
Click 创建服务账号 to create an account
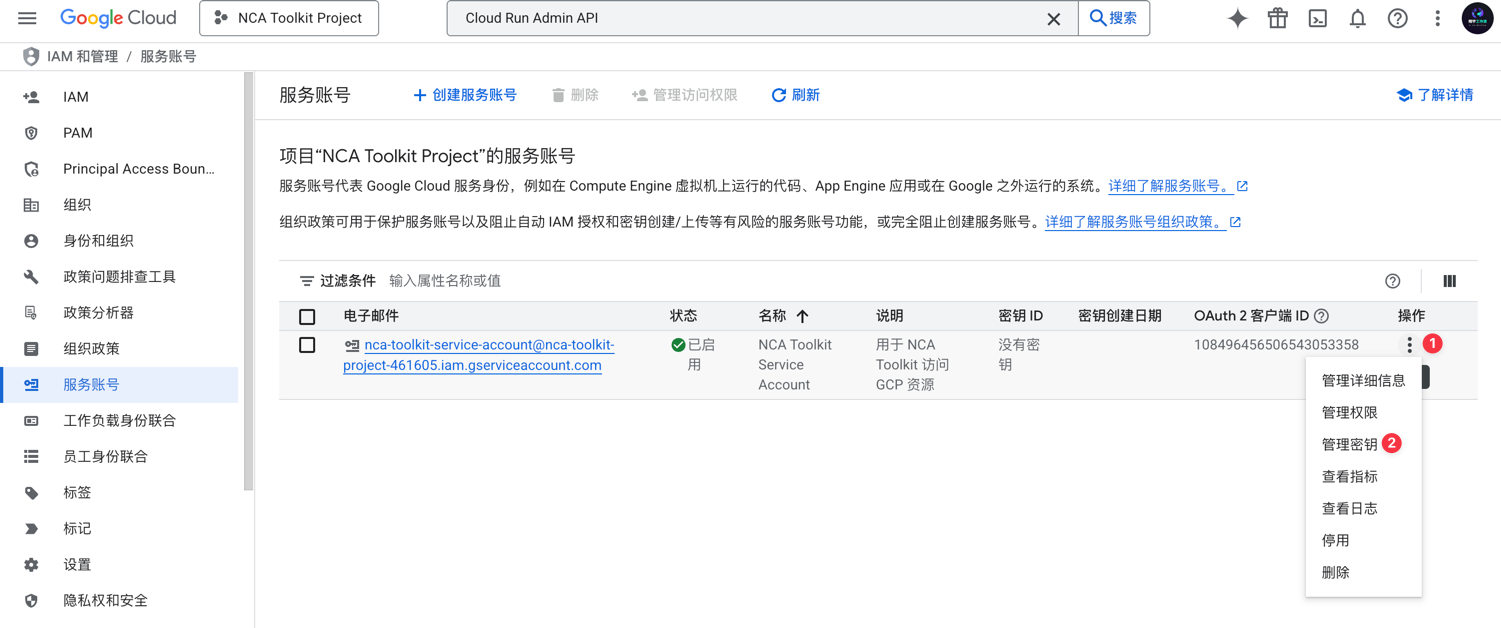[x=465, y=94]
